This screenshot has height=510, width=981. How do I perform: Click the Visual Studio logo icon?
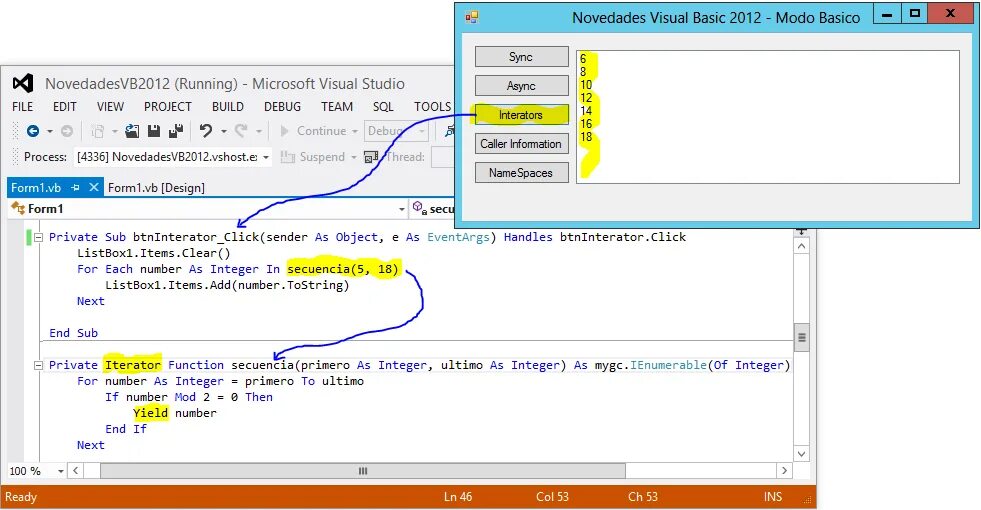pyautogui.click(x=23, y=83)
